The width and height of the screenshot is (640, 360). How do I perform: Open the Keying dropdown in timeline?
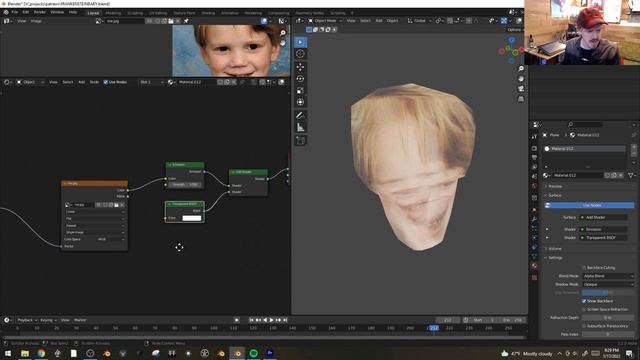(x=48, y=320)
